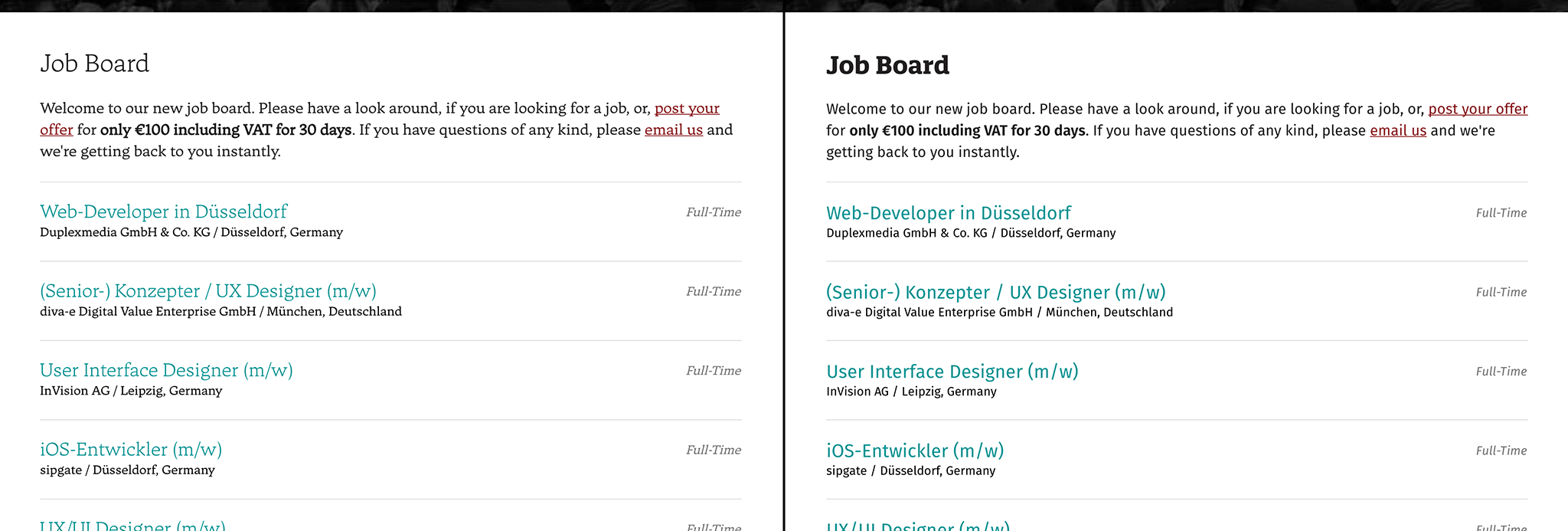Open Web-Developer in Düsseldorf job in left pane

coord(163,211)
